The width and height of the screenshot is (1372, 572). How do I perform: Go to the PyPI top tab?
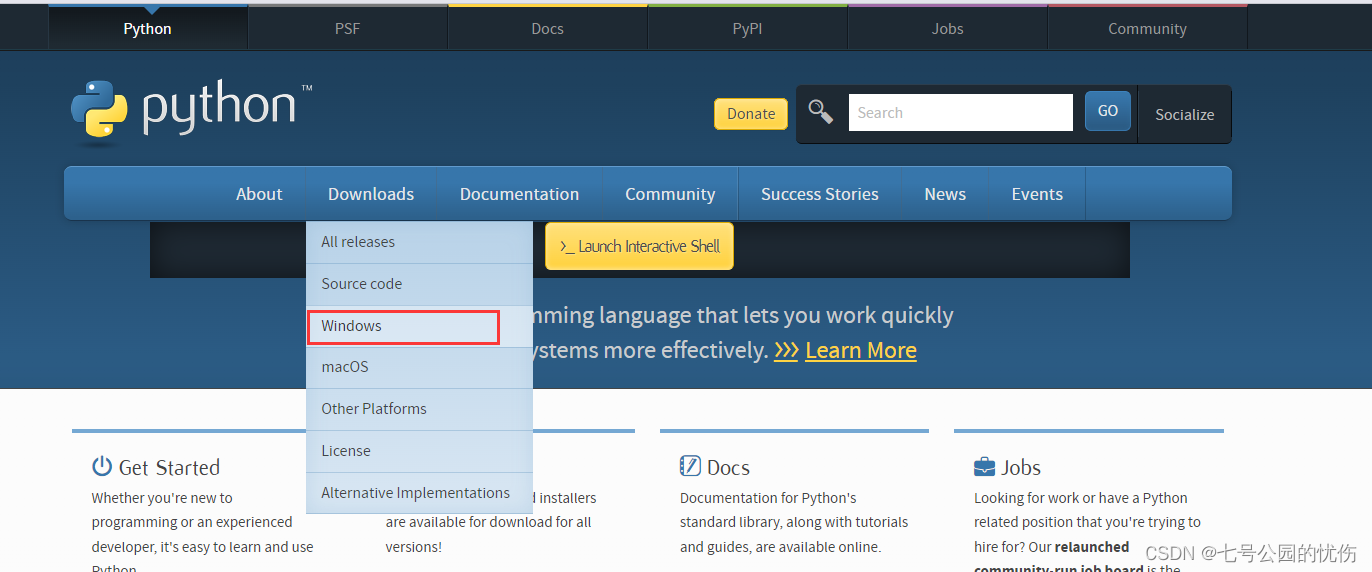click(748, 28)
